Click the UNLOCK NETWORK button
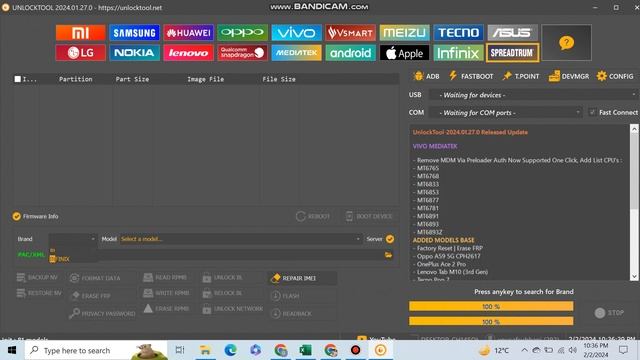The image size is (640, 360). click(x=233, y=309)
